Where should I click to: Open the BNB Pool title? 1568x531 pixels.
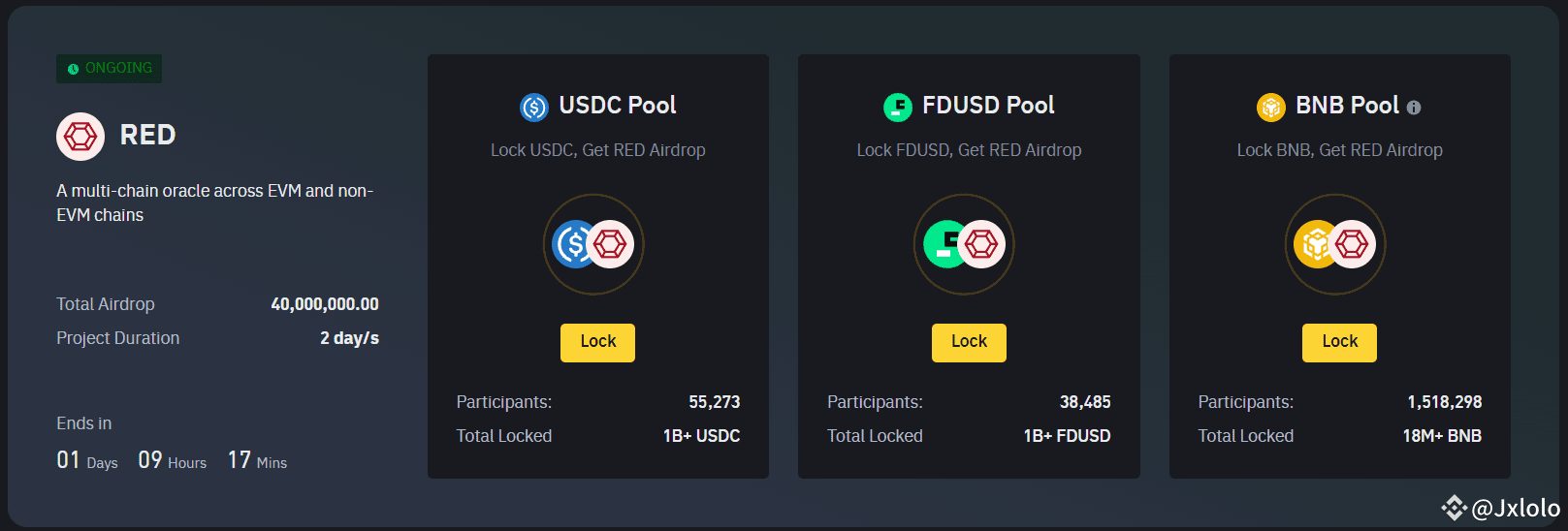[1347, 106]
